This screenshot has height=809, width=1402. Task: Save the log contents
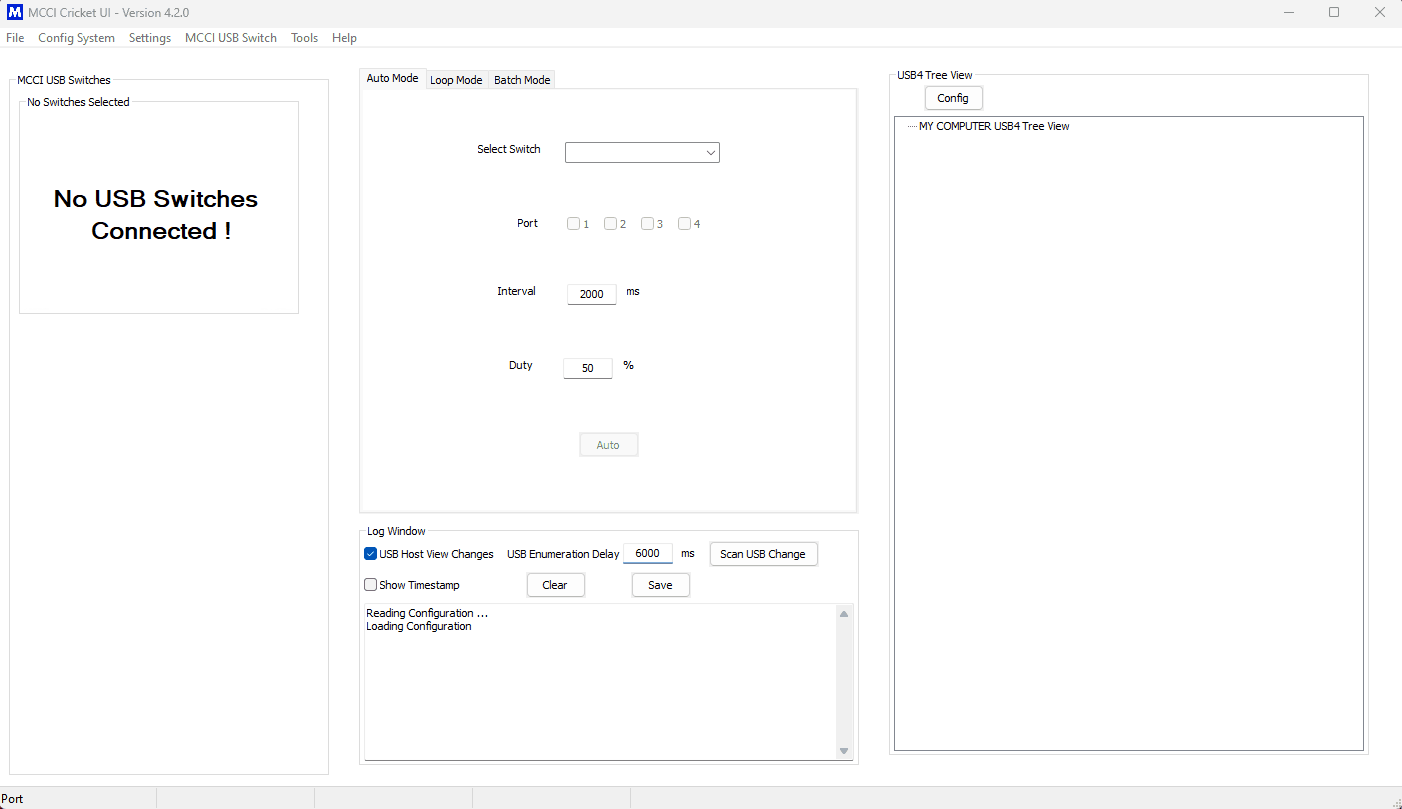pyautogui.click(x=661, y=585)
